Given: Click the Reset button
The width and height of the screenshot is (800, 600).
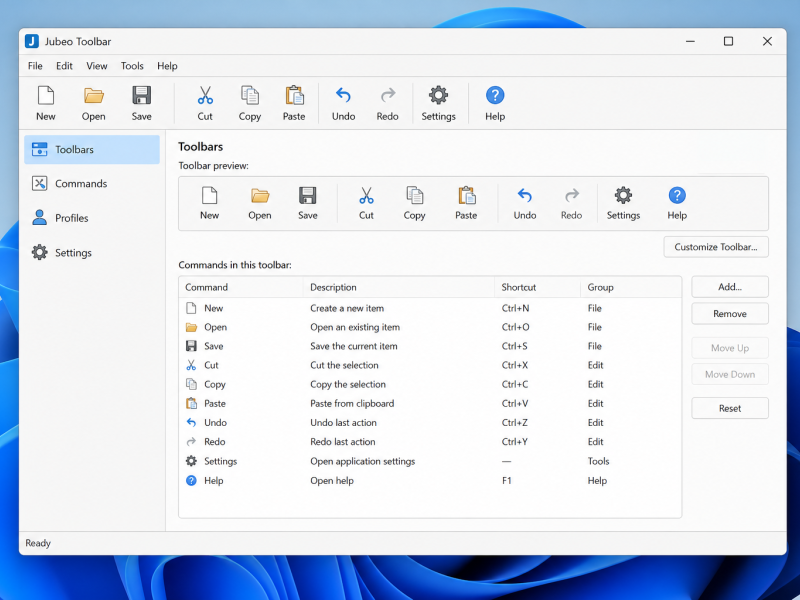Looking at the screenshot, I should tap(730, 408).
